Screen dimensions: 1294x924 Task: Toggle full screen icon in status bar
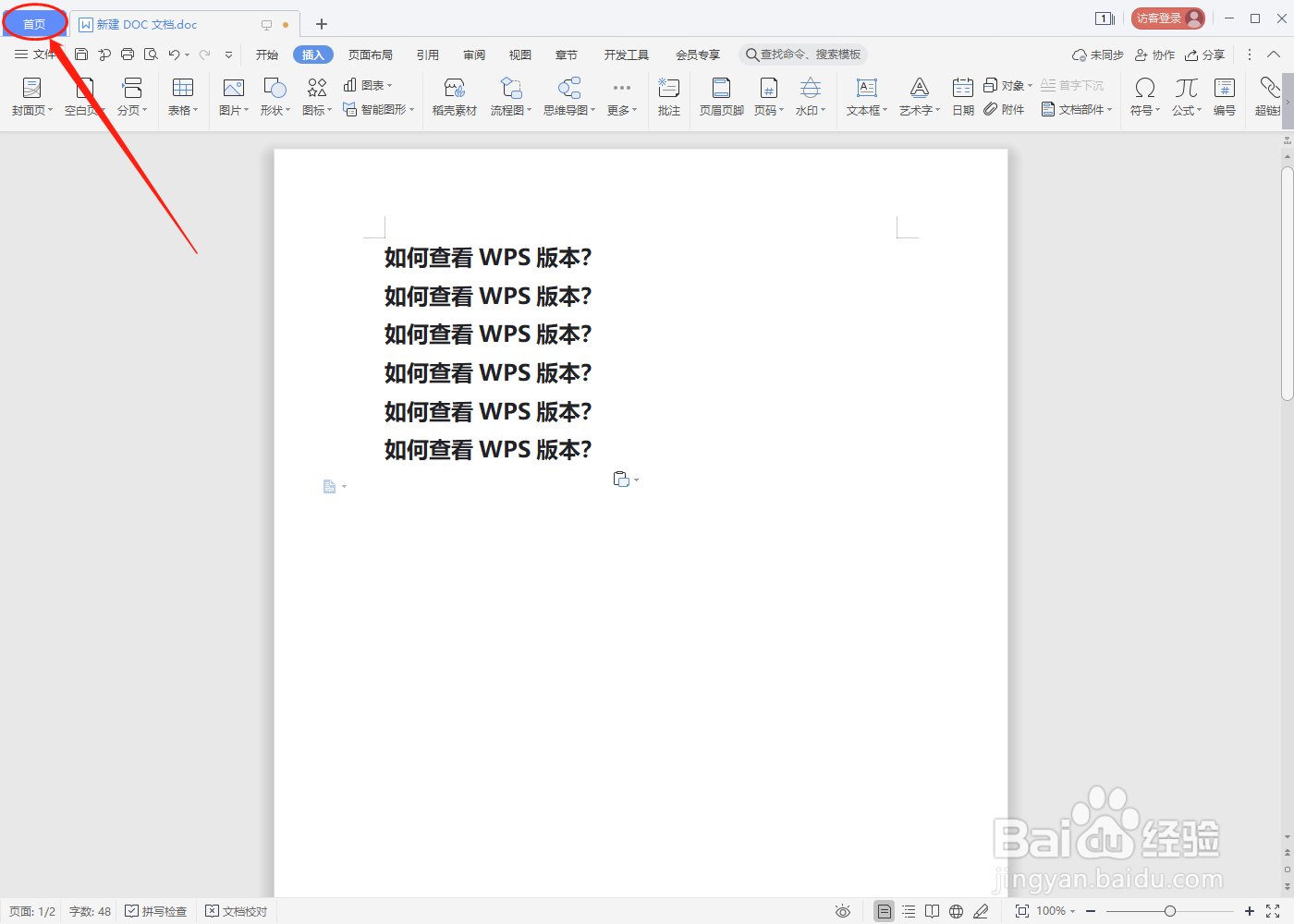(x=1273, y=911)
